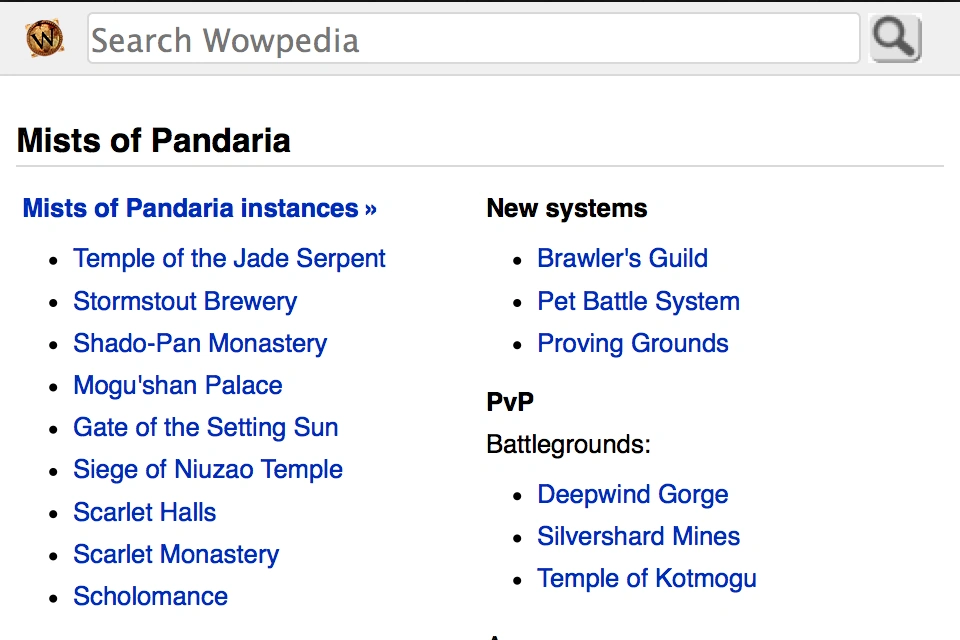
Task: Click the Wowpedia logo icon
Action: tap(44, 39)
